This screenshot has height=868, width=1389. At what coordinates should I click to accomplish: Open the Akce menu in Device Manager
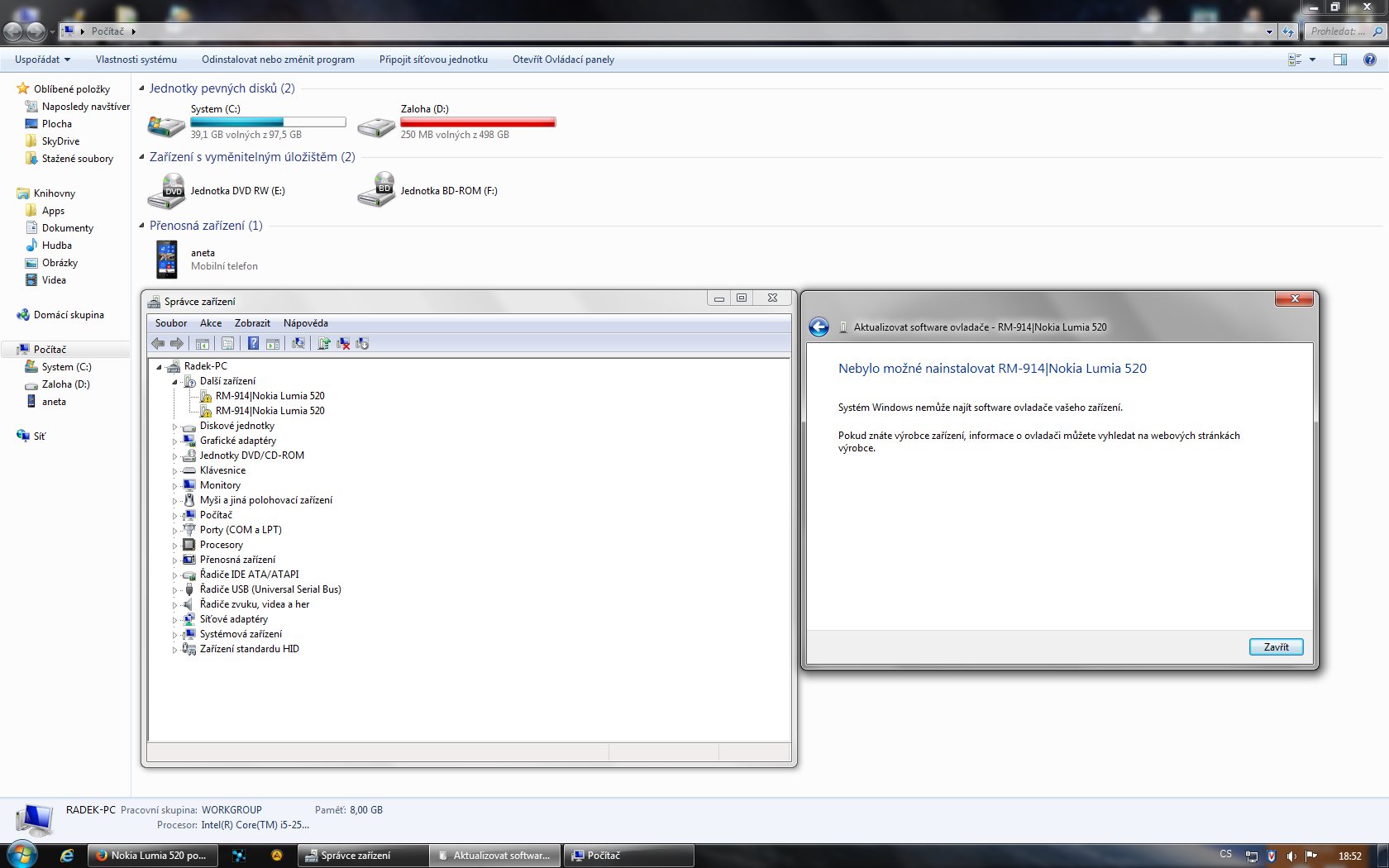[x=211, y=323]
